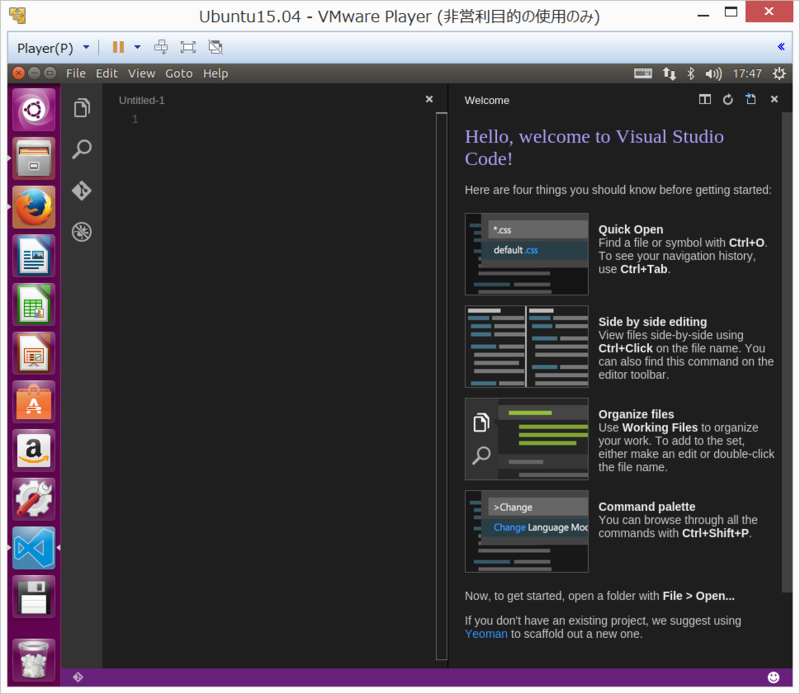800x694 pixels.
Task: Open the File menu
Action: [x=76, y=73]
